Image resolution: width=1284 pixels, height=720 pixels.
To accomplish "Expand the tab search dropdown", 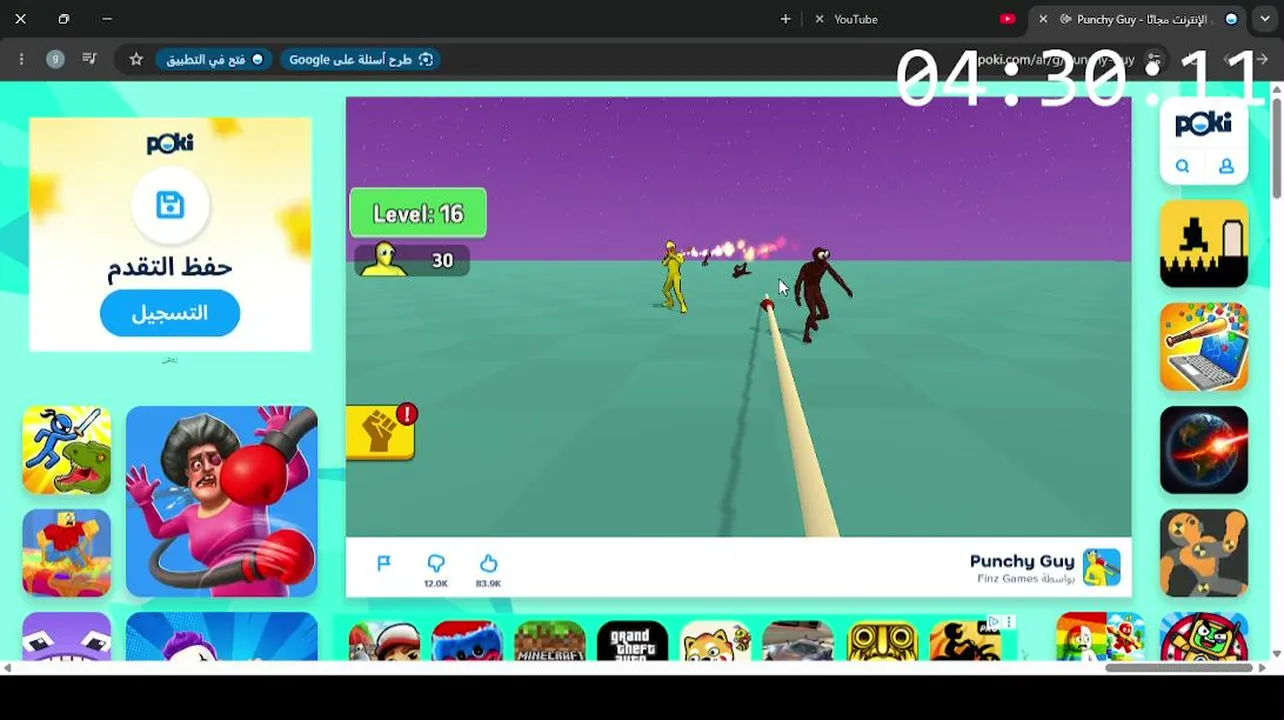I will click(x=1267, y=19).
